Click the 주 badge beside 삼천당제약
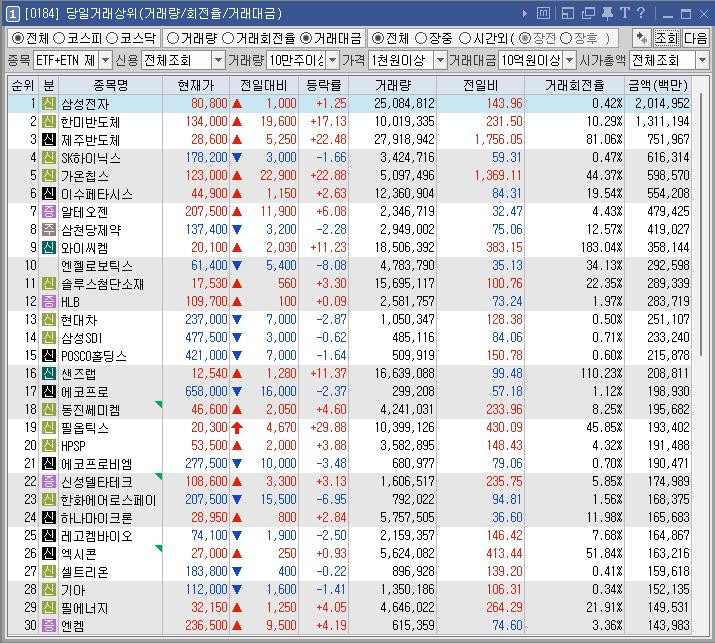The image size is (715, 643). coord(49,229)
